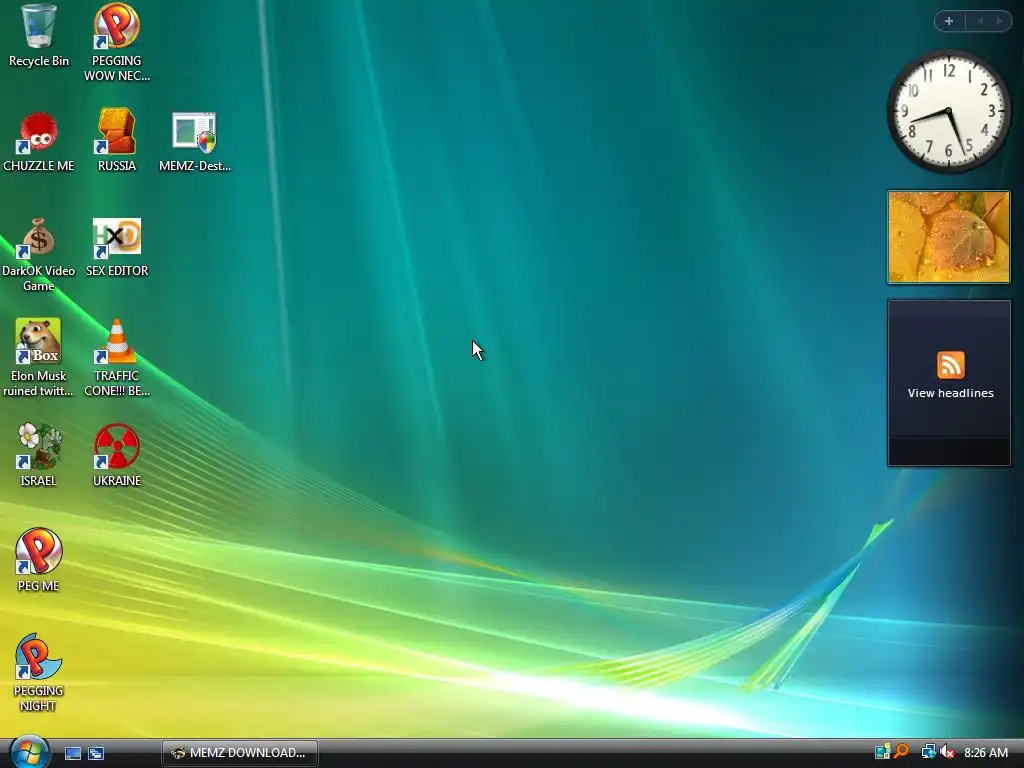Open the Windows Start menu orb
The image size is (1024, 768).
30,752
